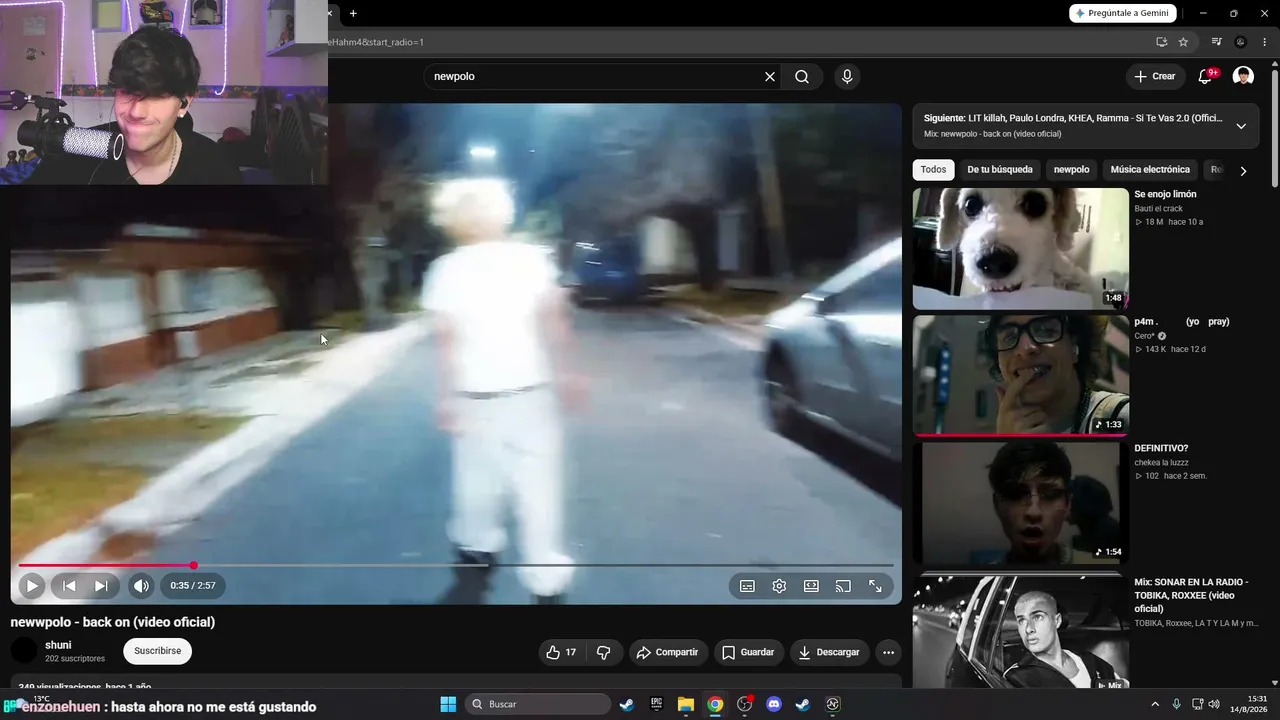Click the video title newwpolo - back on

click(113, 622)
